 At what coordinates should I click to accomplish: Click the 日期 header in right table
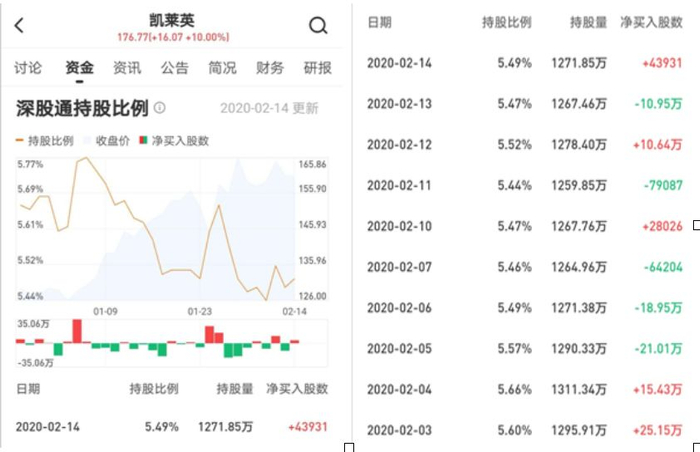379,22
